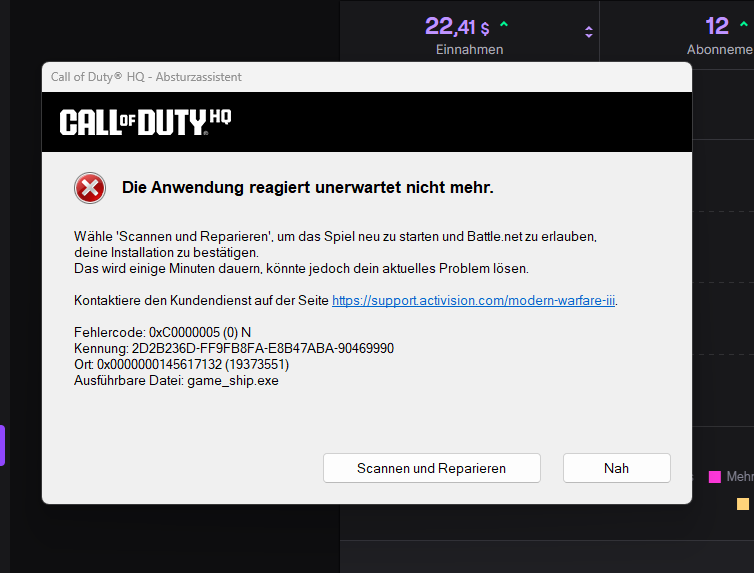Open the support.activision.com modern-warfare-iii link
754x573 pixels.
click(x=473, y=300)
